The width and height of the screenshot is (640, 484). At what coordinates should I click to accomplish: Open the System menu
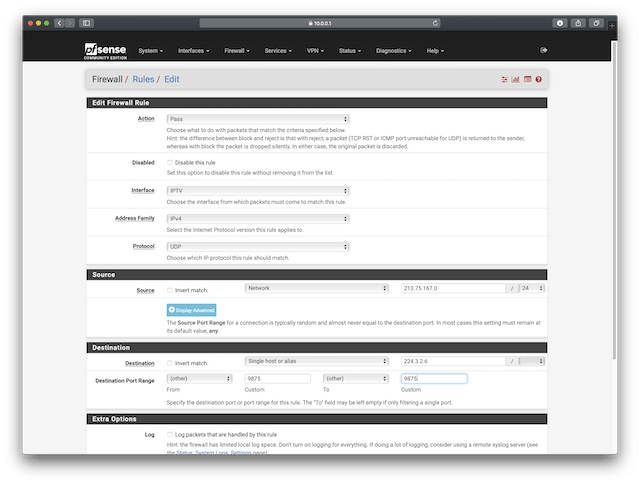(150, 51)
